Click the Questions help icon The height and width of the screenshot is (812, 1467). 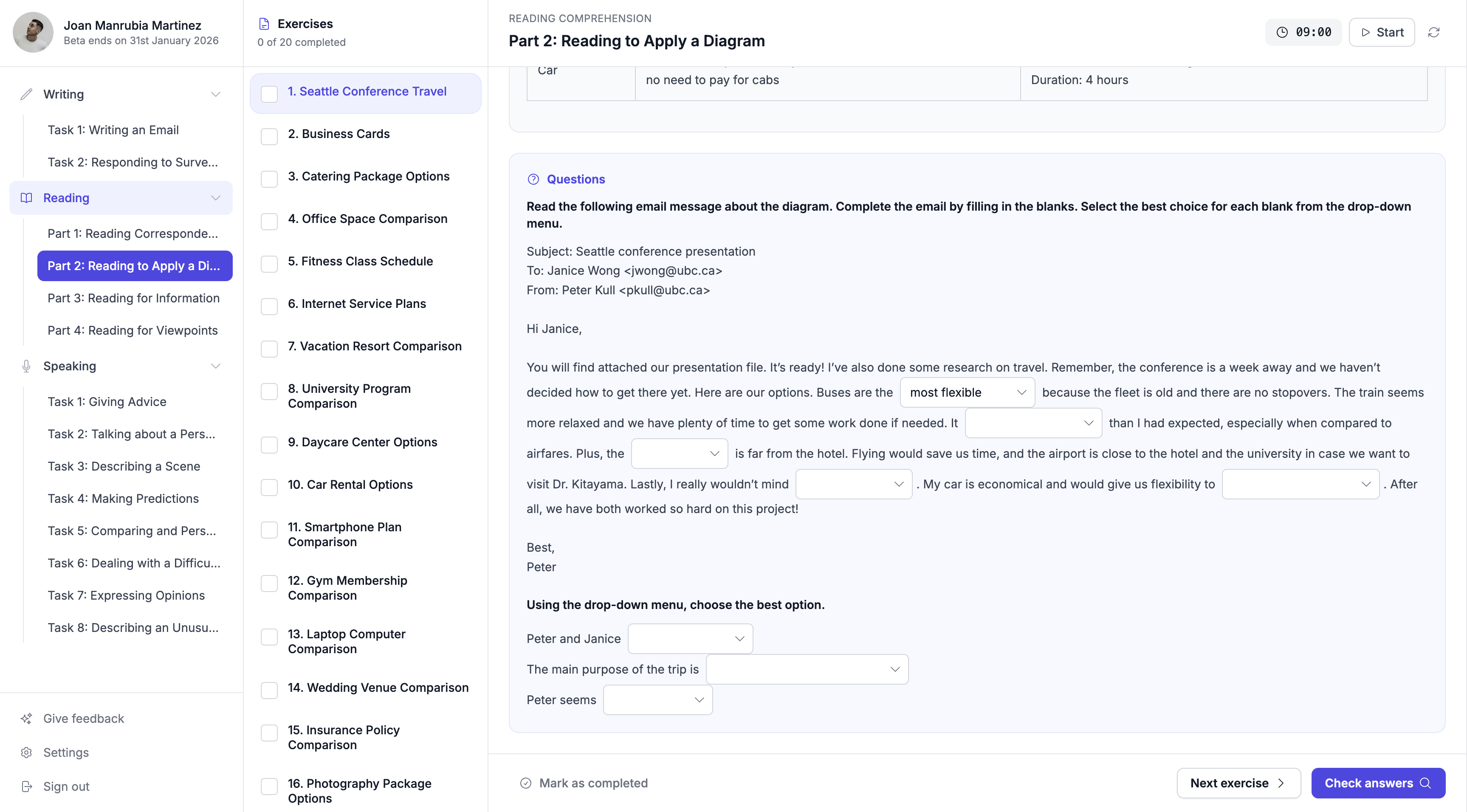[x=533, y=179]
